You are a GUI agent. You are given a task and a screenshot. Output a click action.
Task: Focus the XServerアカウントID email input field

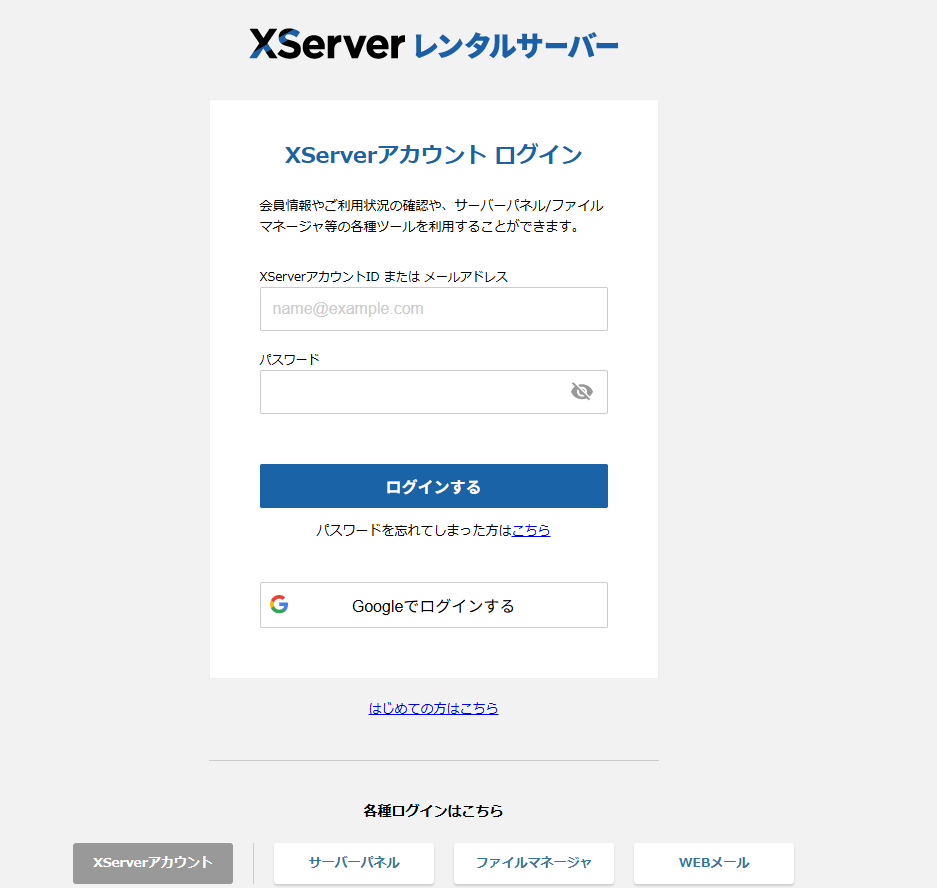[x=434, y=309]
